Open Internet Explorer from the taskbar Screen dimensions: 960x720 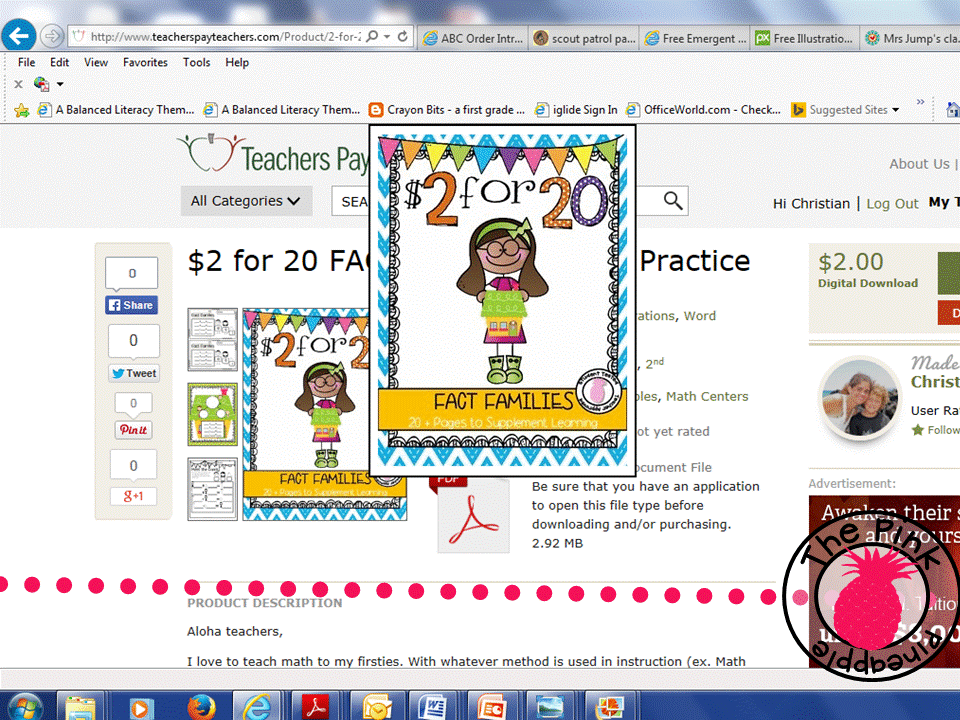click(257, 708)
